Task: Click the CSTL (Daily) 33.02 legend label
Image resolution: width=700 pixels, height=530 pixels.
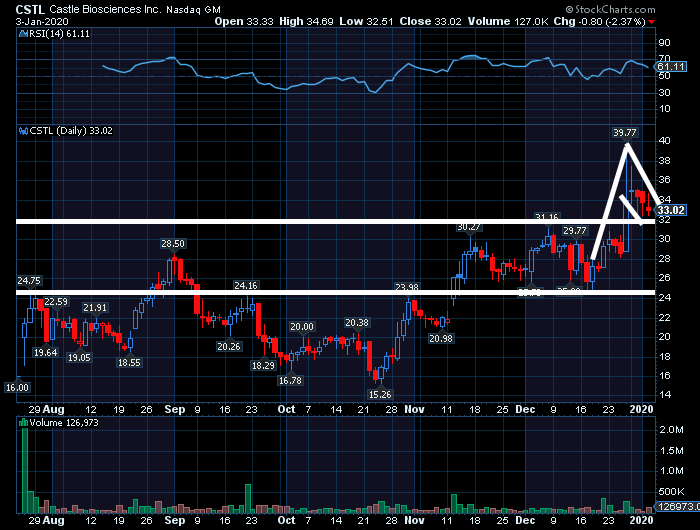Action: click(x=71, y=131)
